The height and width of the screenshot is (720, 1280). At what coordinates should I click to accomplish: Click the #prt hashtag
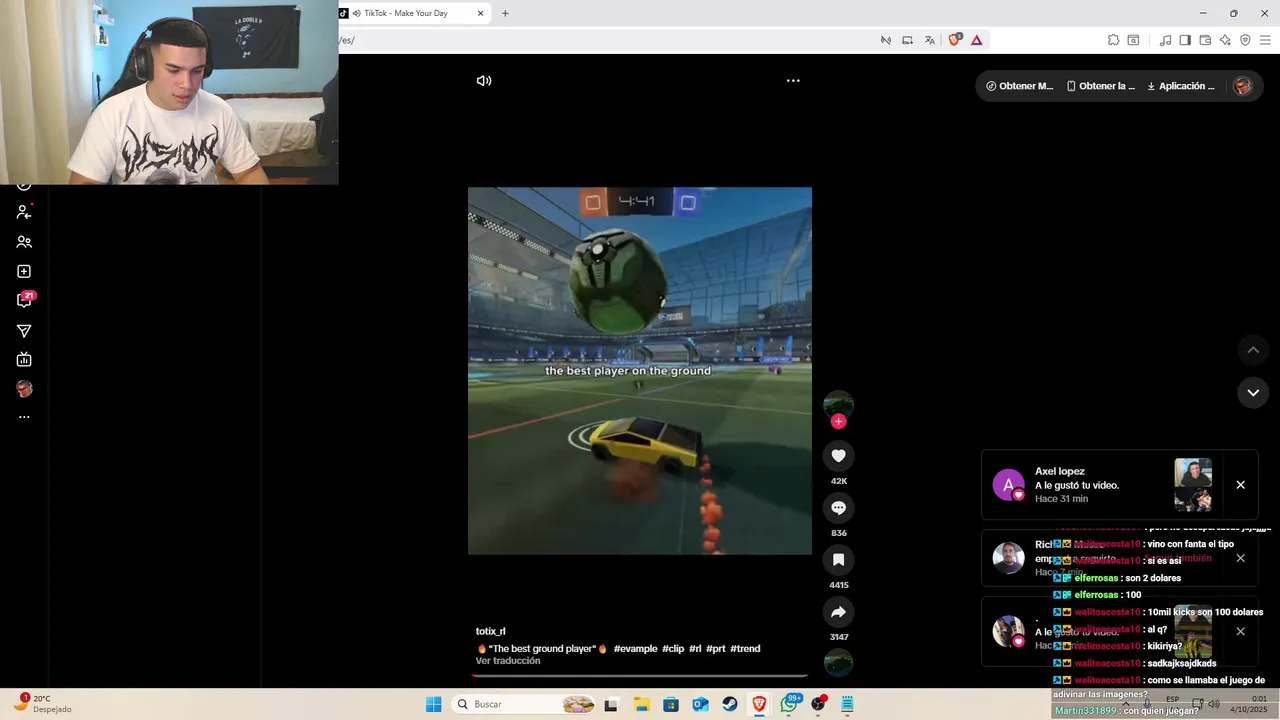(716, 648)
